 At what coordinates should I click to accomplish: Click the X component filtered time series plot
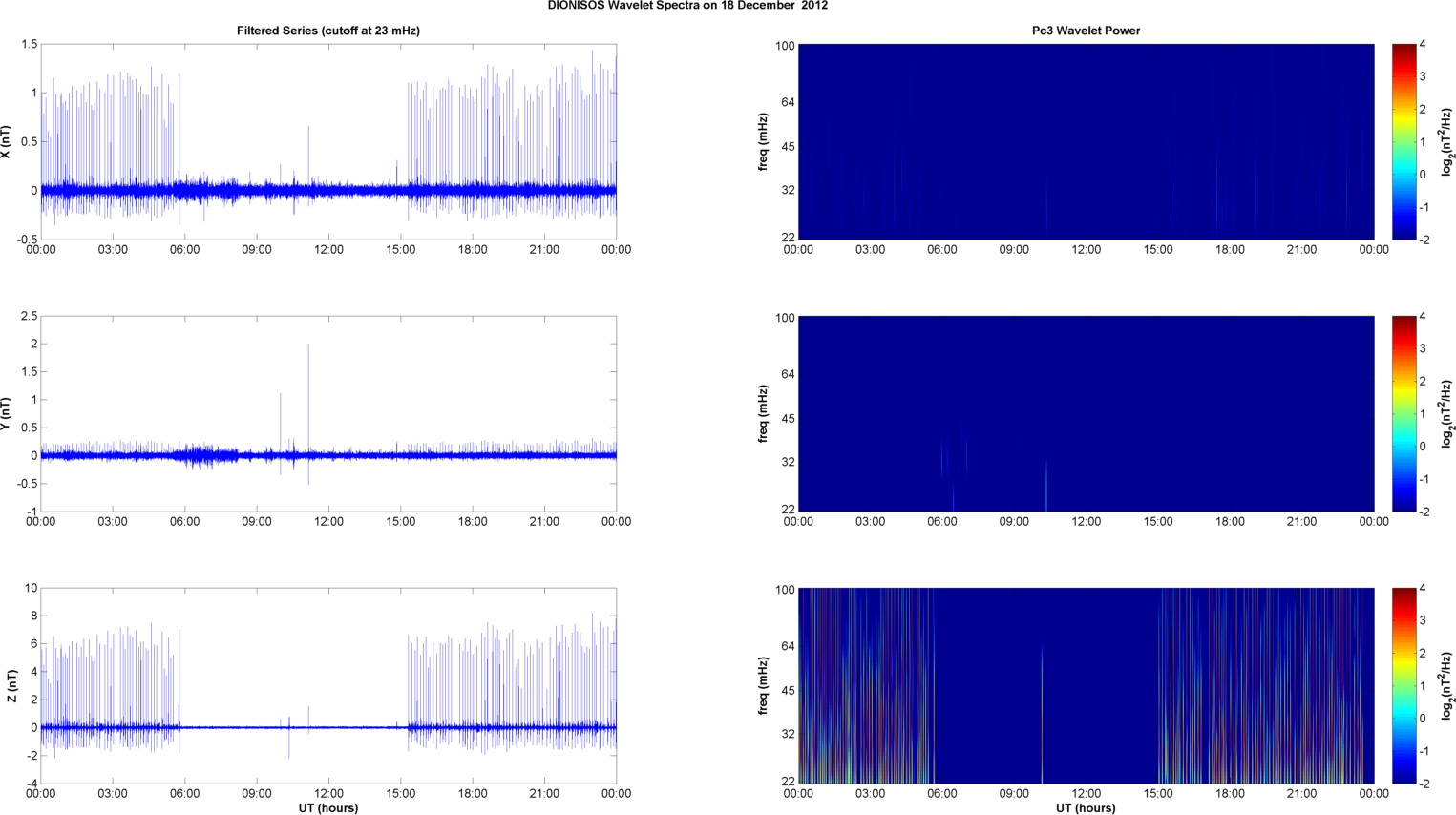tap(328, 142)
